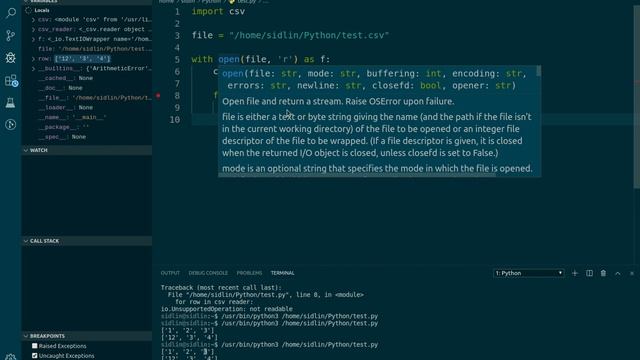
Task: Expand the csv_reader variable
Action: click(x=33, y=29)
